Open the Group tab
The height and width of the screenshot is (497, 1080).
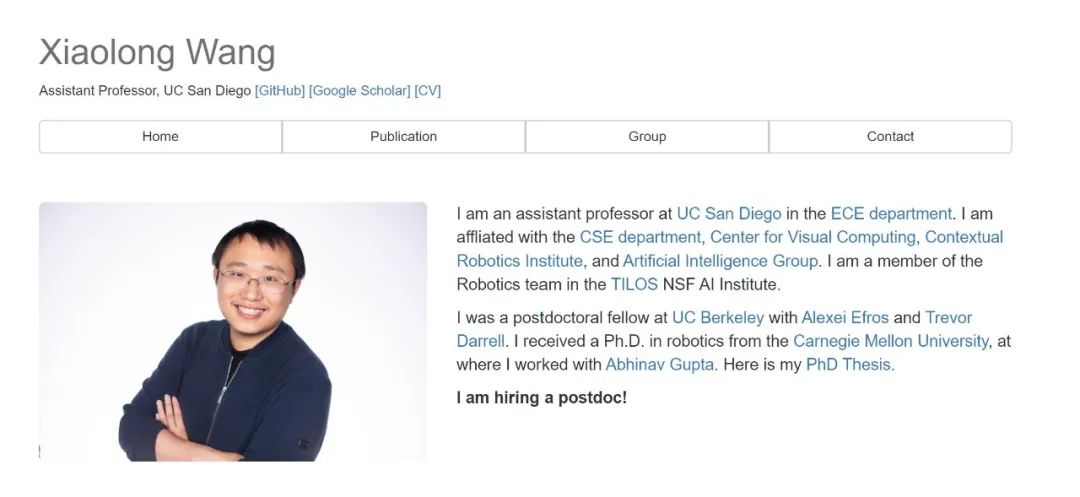[x=647, y=136]
